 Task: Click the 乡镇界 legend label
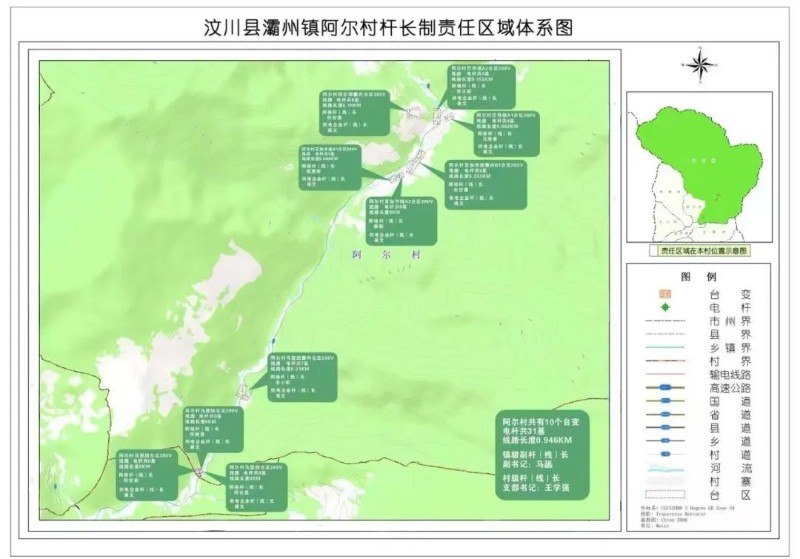(730, 348)
